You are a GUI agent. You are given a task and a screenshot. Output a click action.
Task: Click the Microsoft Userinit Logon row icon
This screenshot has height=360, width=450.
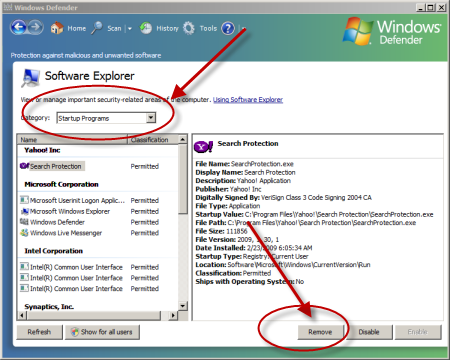[x=24, y=200]
